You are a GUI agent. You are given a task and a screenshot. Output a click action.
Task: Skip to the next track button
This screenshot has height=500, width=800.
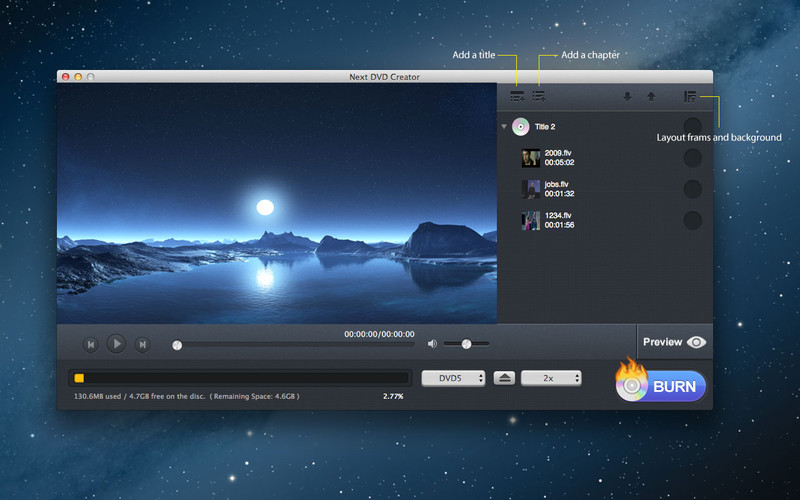pos(142,345)
